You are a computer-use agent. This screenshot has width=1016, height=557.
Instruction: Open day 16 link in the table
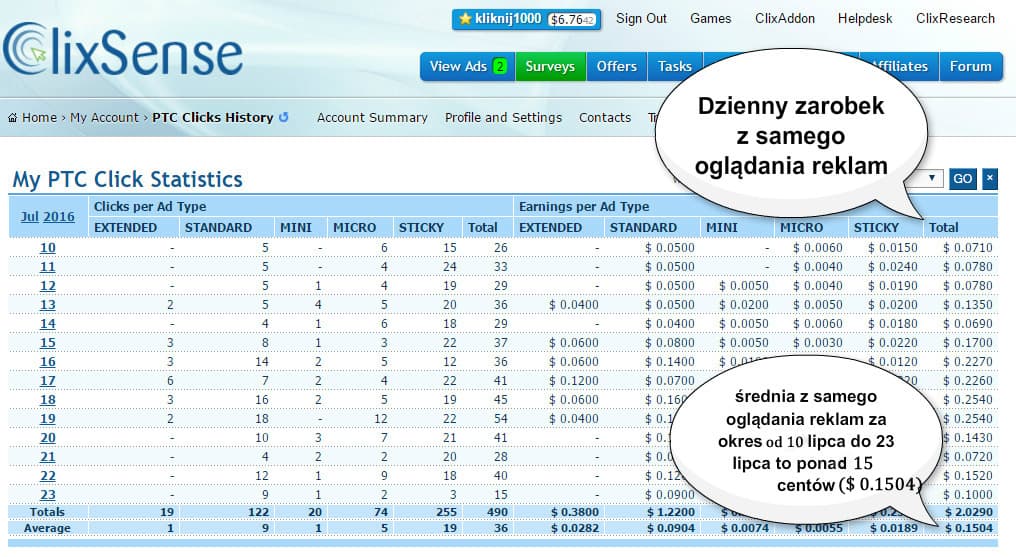pos(48,362)
